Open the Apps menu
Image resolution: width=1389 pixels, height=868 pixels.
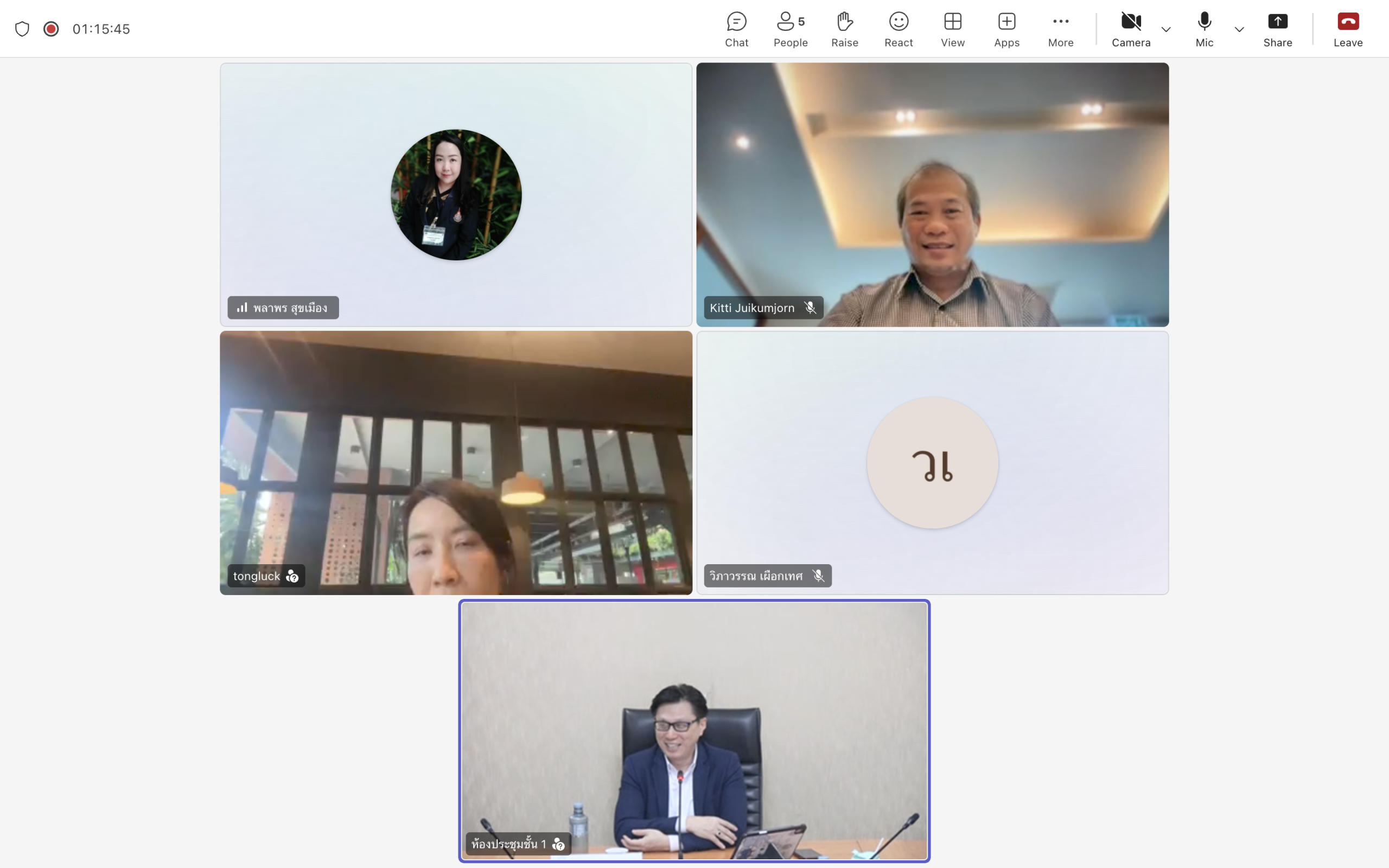click(x=1006, y=29)
